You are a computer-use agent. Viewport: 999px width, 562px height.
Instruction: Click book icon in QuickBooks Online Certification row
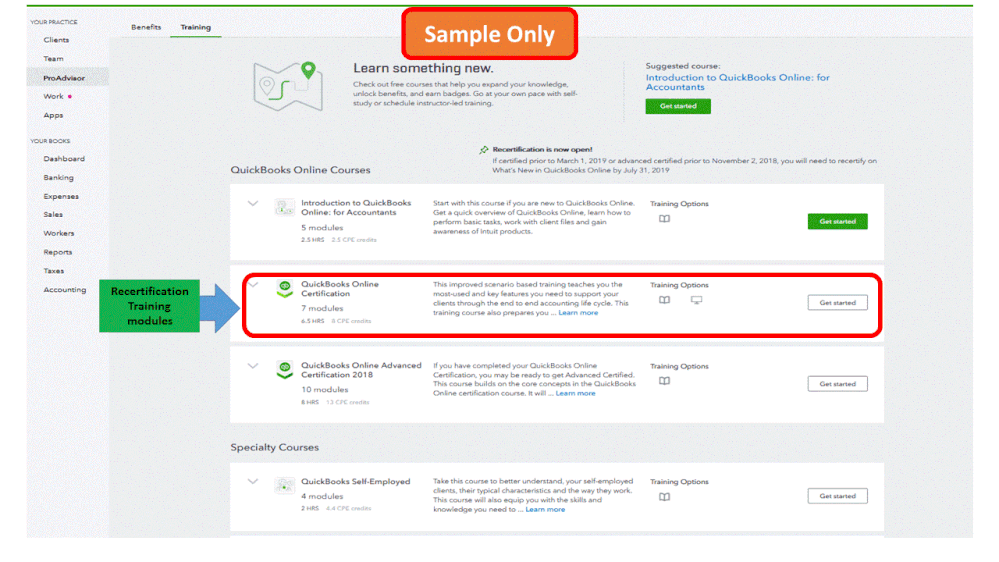[664, 300]
